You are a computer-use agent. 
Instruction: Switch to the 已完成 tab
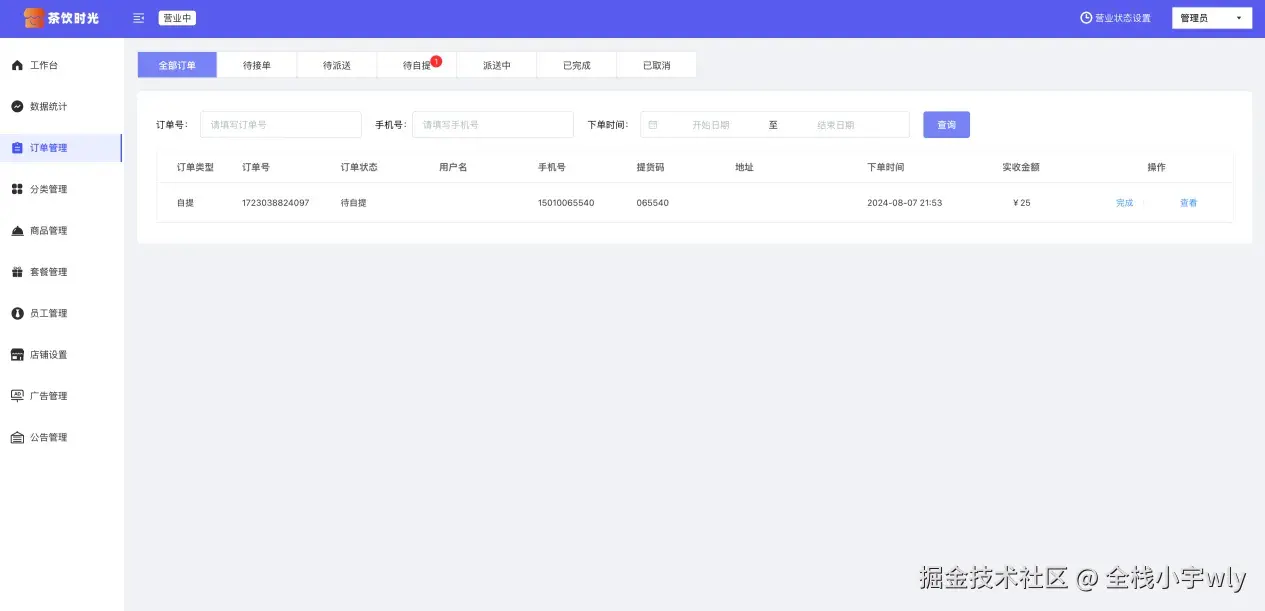(577, 65)
